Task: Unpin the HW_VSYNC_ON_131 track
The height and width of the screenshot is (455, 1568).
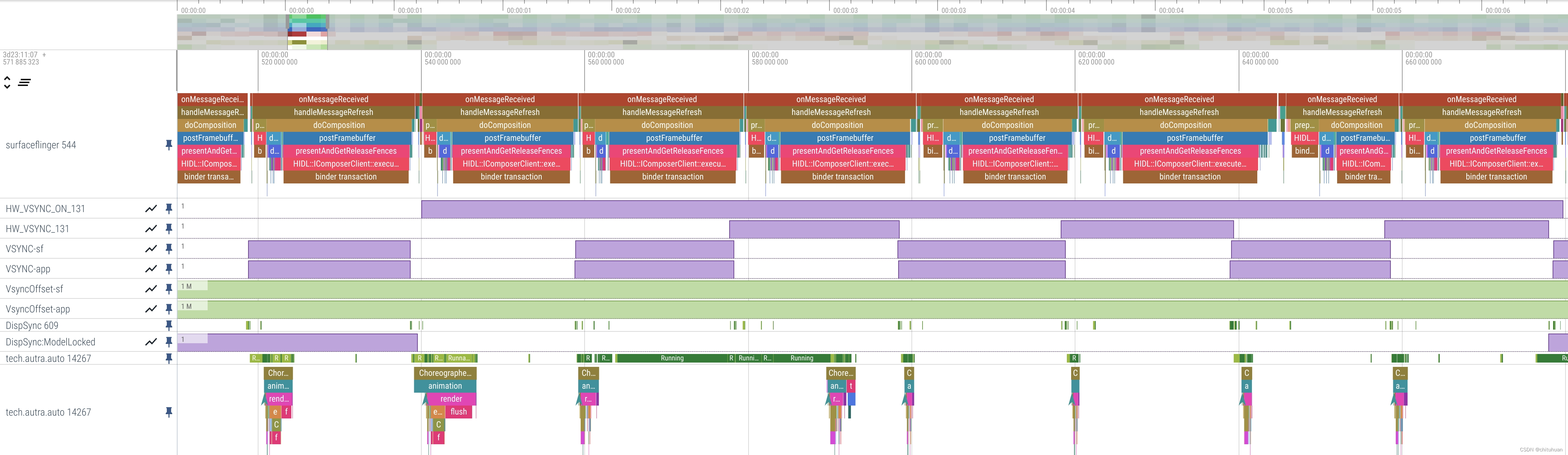Action: pos(169,209)
